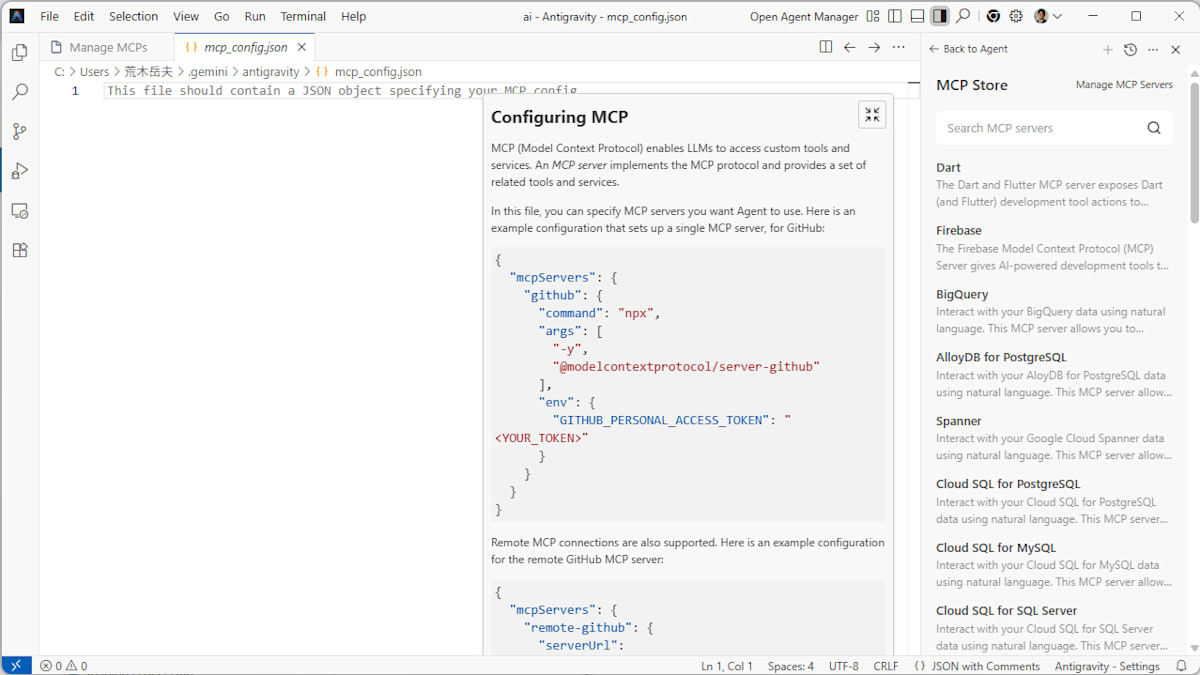This screenshot has width=1200, height=675.
Task: Navigate forward with the editor right arrow
Action: pos(874,47)
